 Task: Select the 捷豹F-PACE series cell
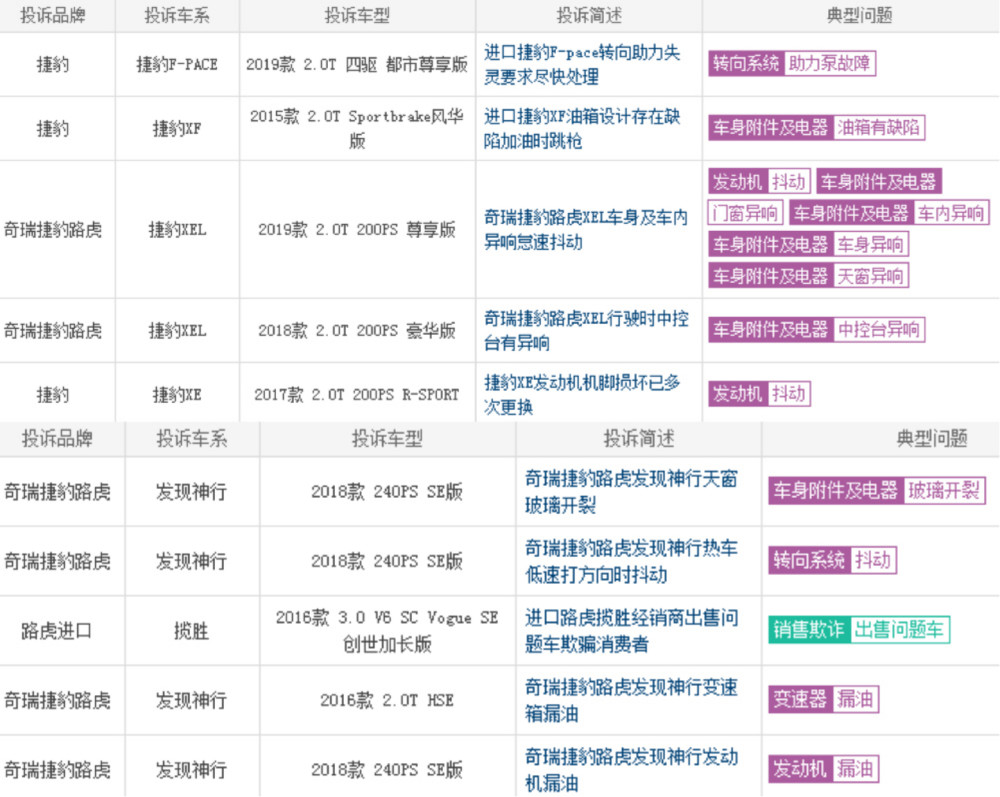[177, 64]
